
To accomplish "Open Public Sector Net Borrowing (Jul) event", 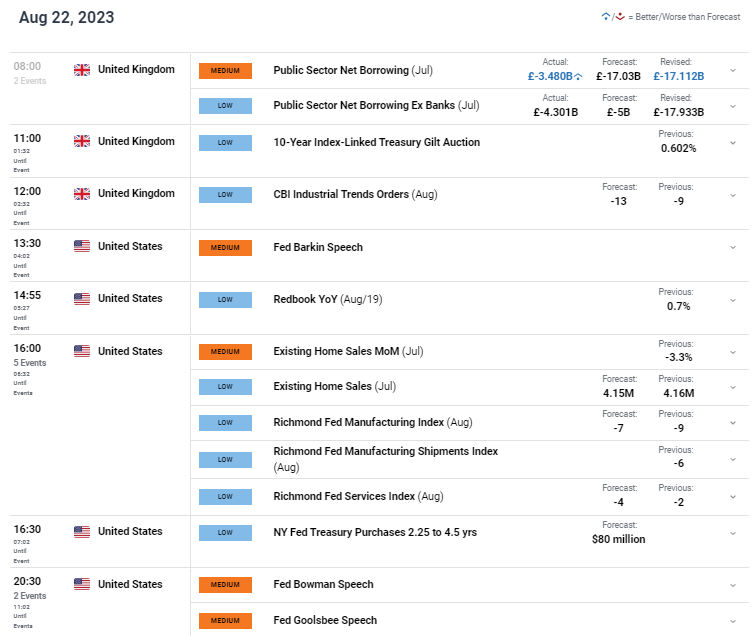I will pos(353,71).
